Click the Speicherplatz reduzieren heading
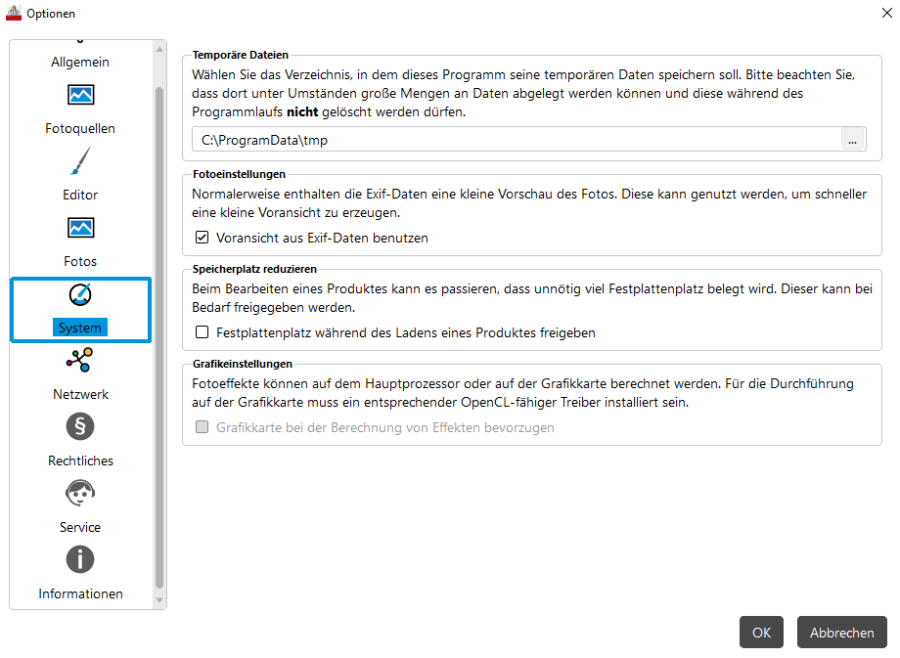 coord(254,269)
